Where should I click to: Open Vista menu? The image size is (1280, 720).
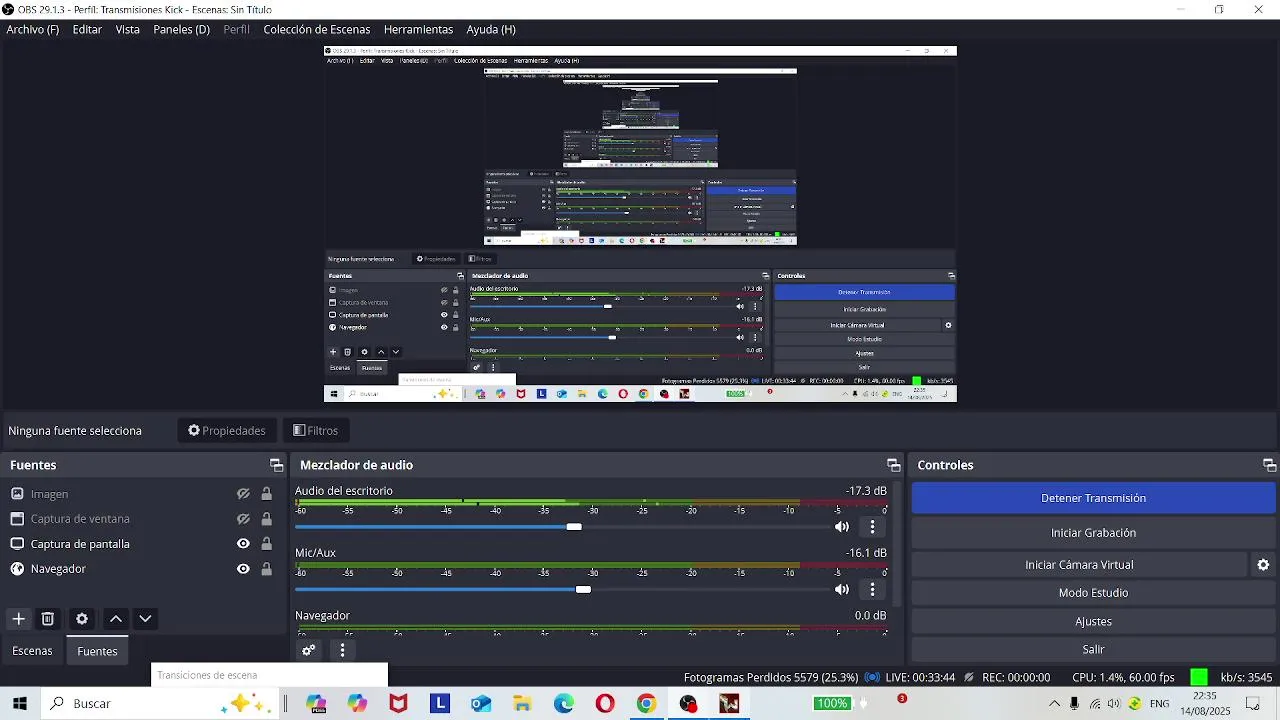(128, 30)
